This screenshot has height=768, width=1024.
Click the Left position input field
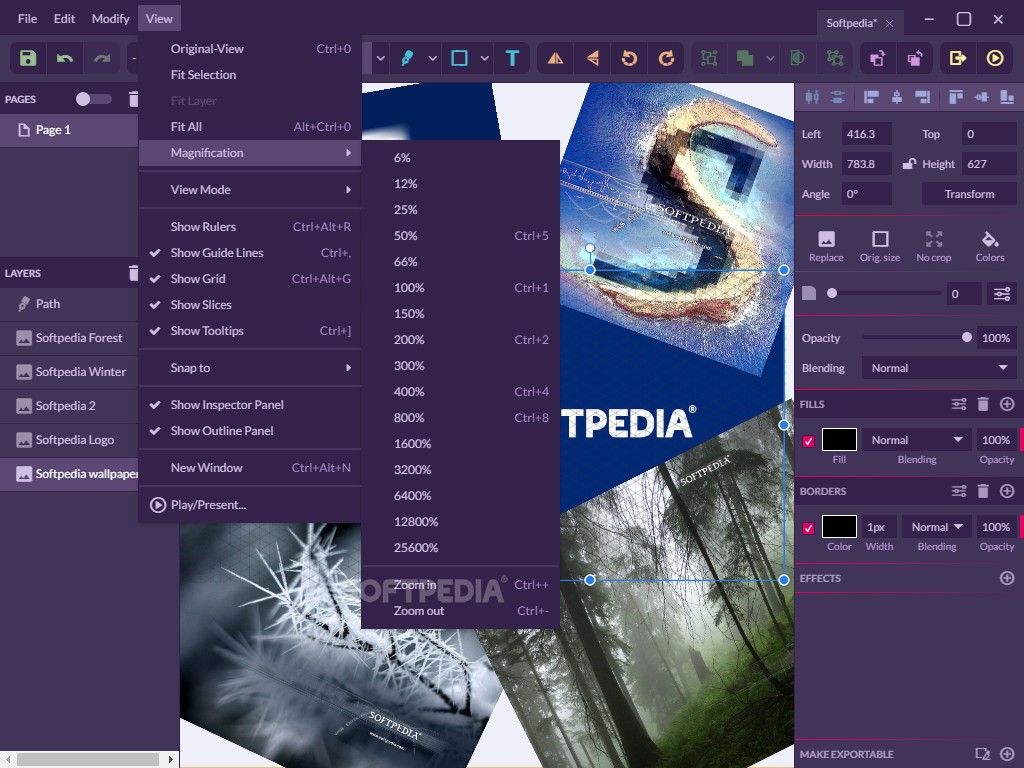click(x=866, y=134)
